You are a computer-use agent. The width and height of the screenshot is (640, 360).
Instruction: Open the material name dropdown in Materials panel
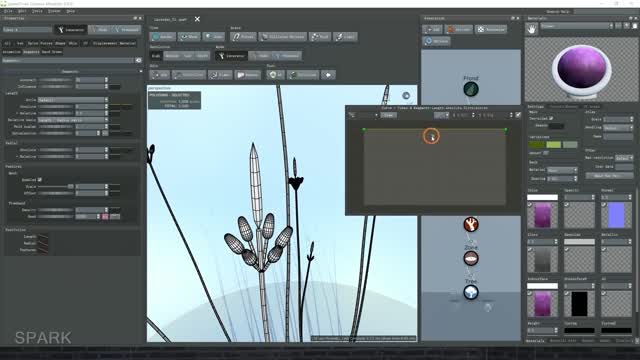(x=577, y=26)
